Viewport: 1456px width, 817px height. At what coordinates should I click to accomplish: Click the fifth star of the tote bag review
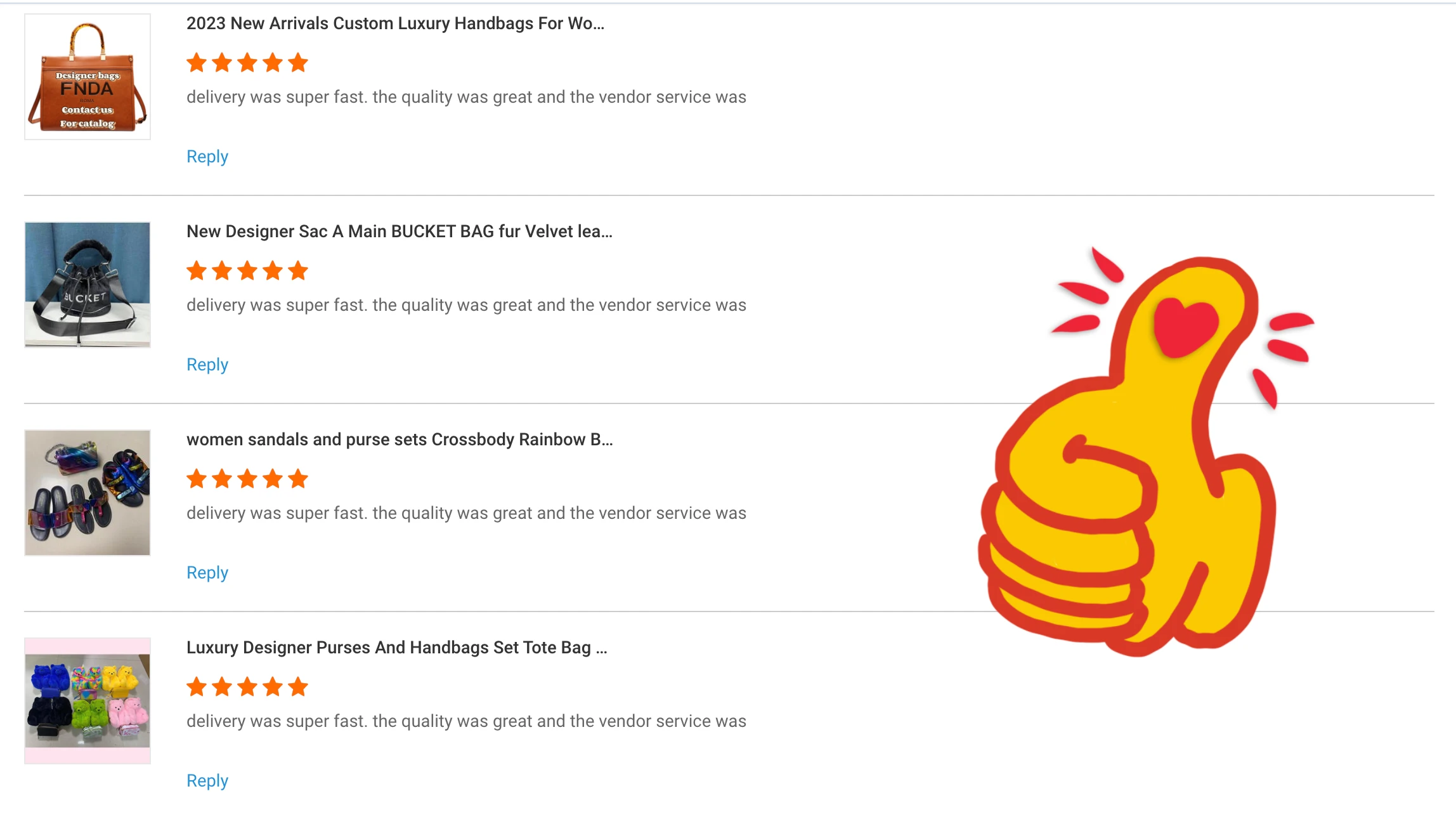[x=298, y=687]
